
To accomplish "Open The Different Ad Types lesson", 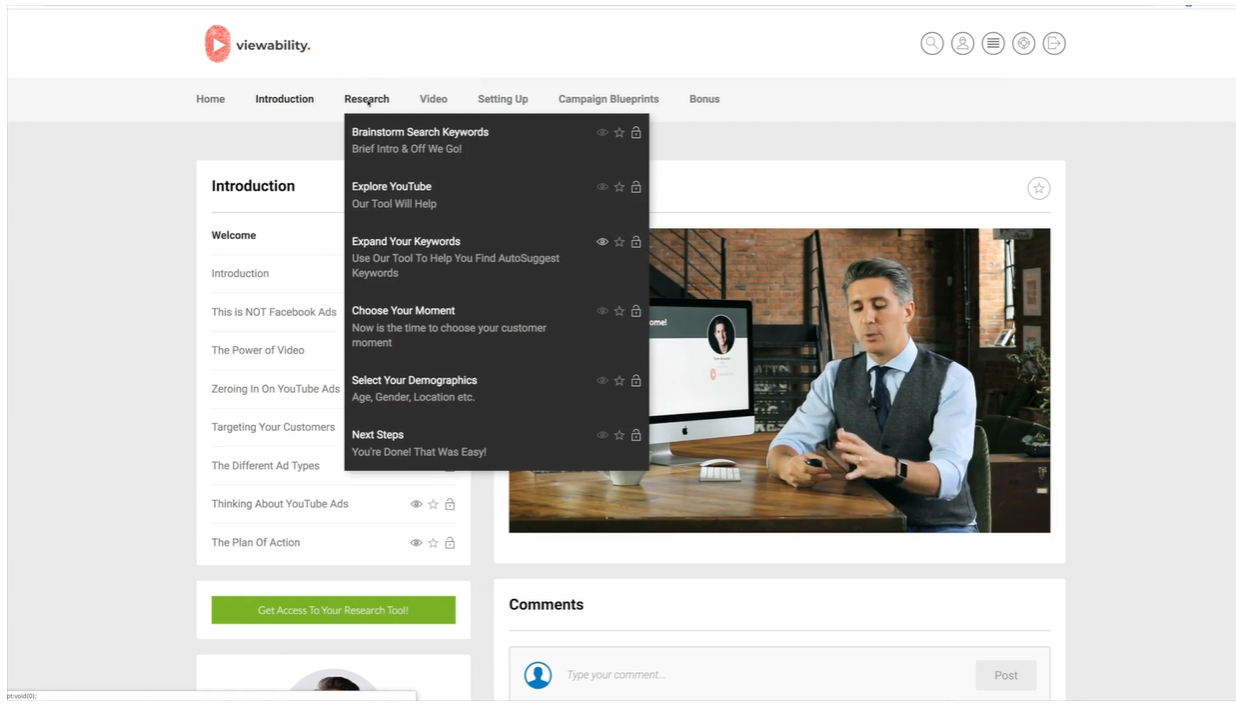I will click(266, 466).
